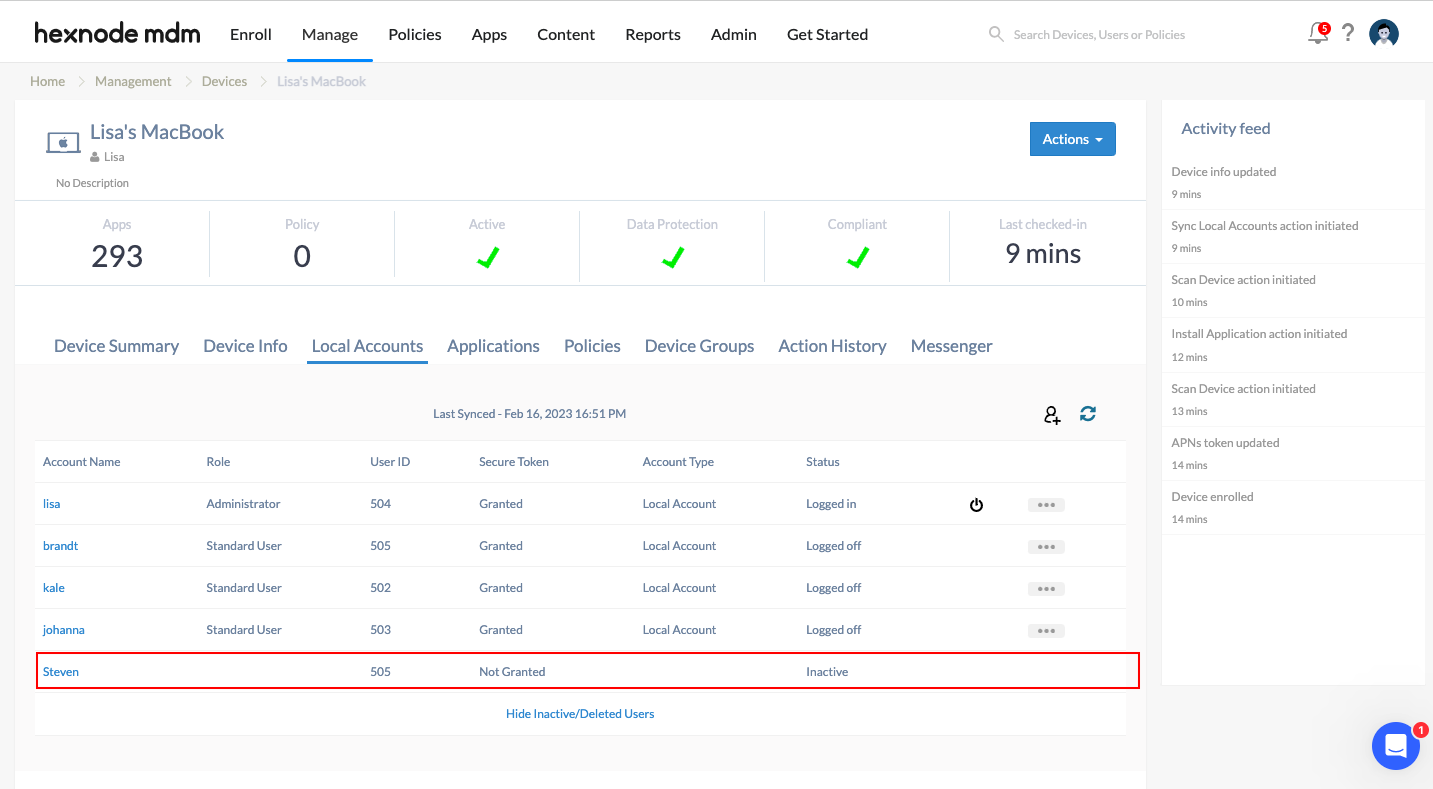Open the Steven account link
Screen dimensions: 1433x789
click(60, 672)
